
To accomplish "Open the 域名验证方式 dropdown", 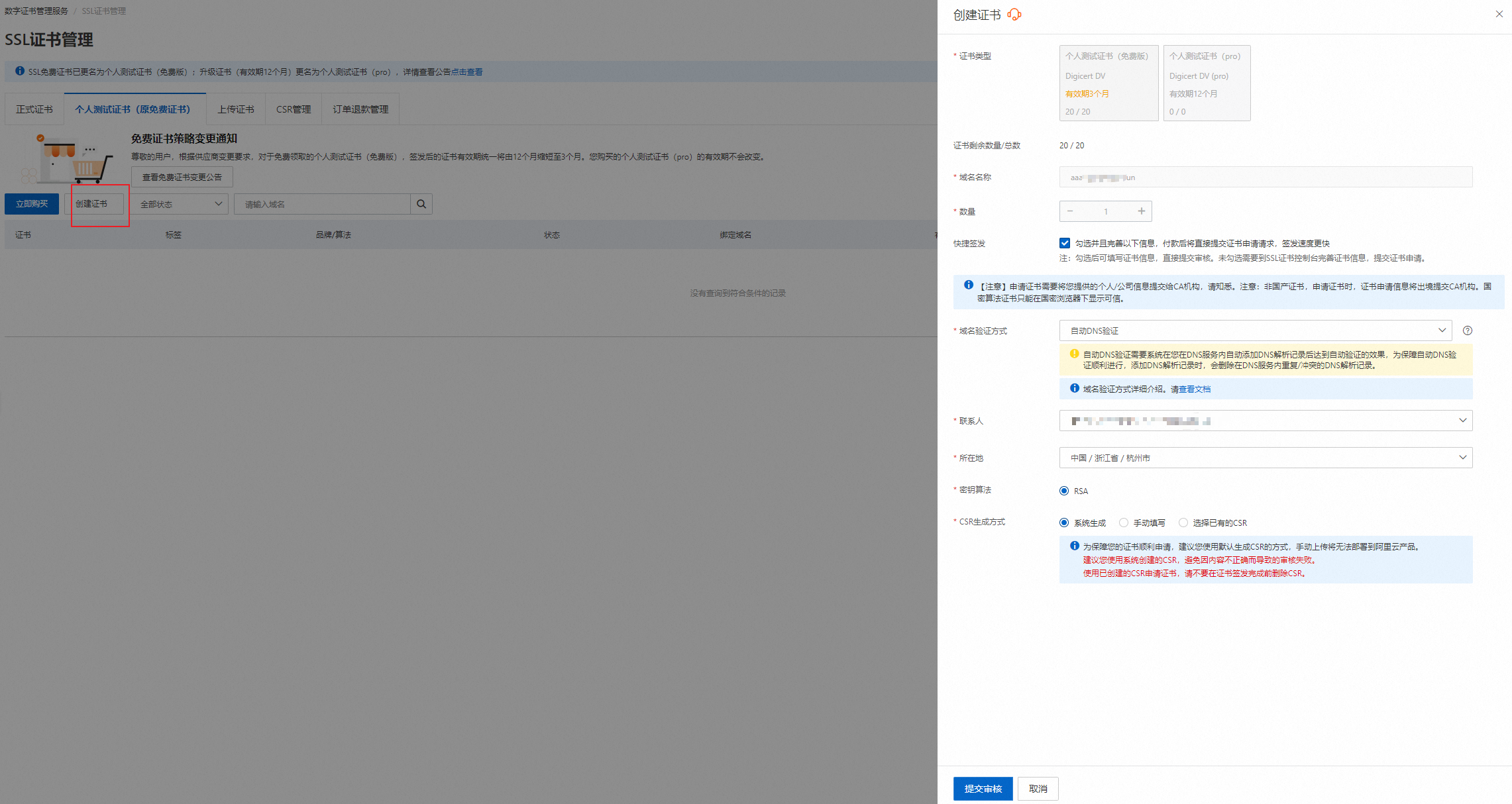I will pyautogui.click(x=1255, y=330).
